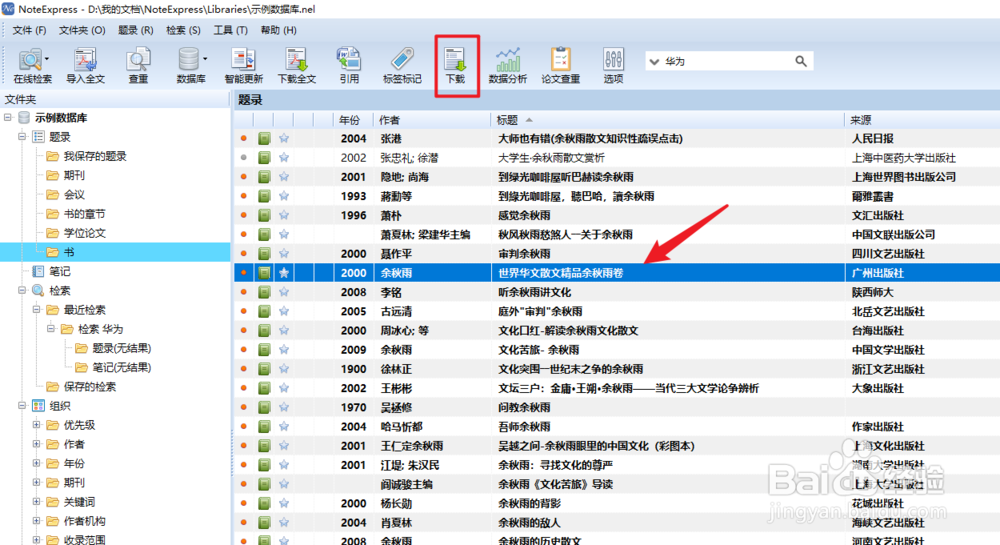The image size is (1000, 545).
Task: Open the 数据库 toolbar dropdown arrow
Action: tap(205, 59)
